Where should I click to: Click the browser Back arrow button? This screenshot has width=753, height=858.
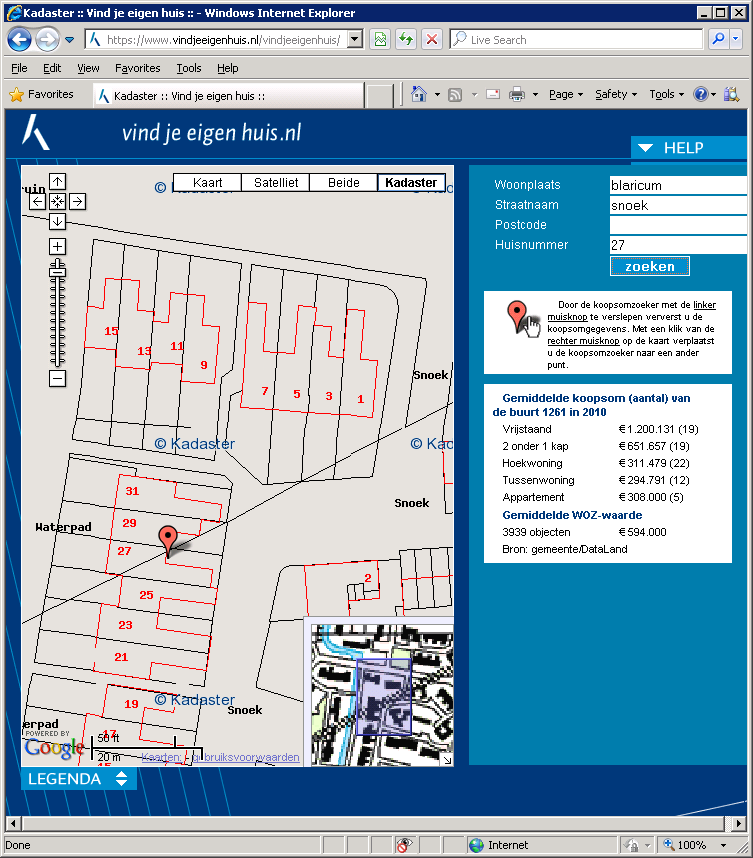click(x=20, y=39)
